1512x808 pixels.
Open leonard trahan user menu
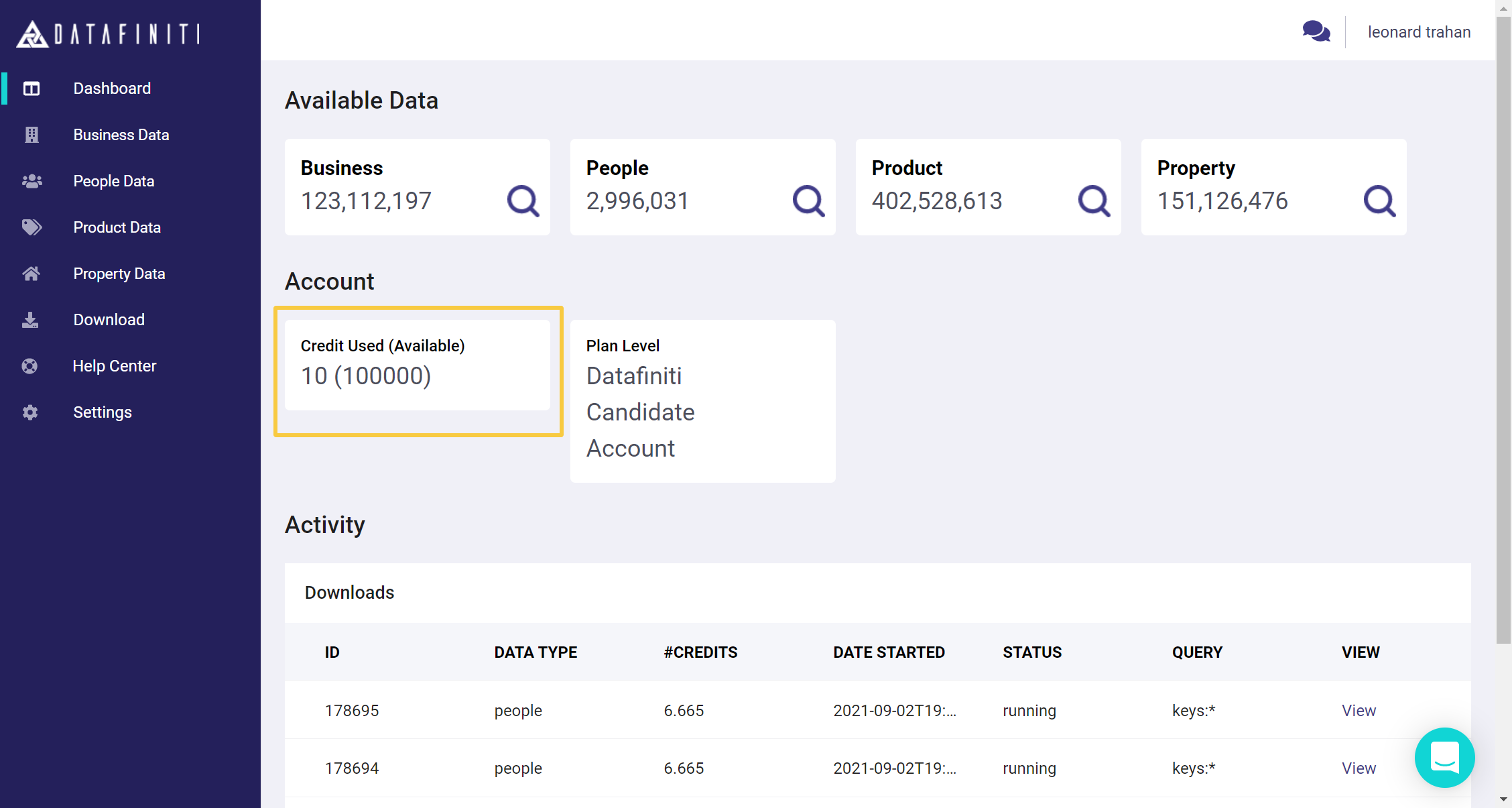[1419, 32]
